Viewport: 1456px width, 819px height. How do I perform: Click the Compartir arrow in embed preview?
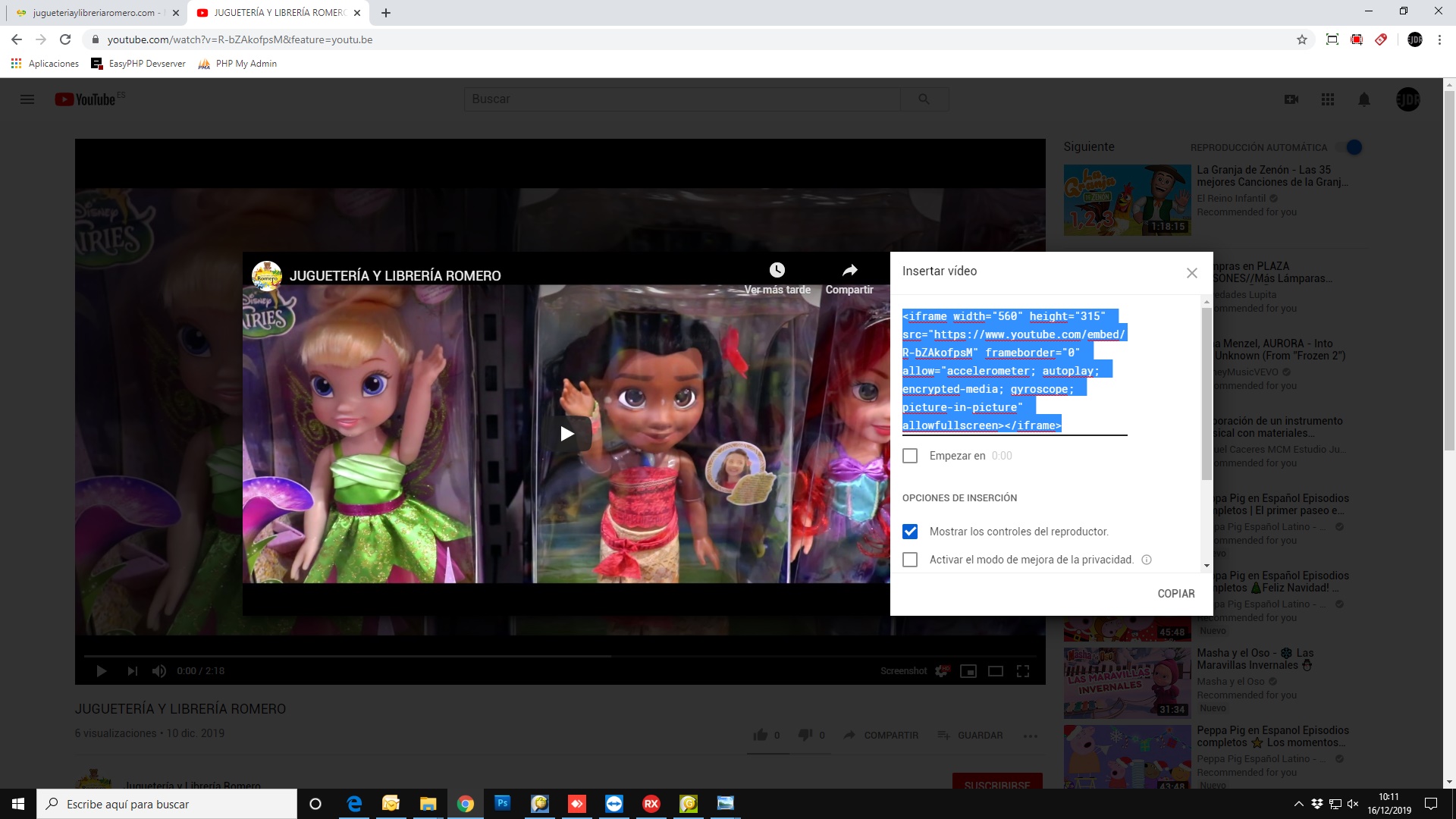pyautogui.click(x=850, y=270)
